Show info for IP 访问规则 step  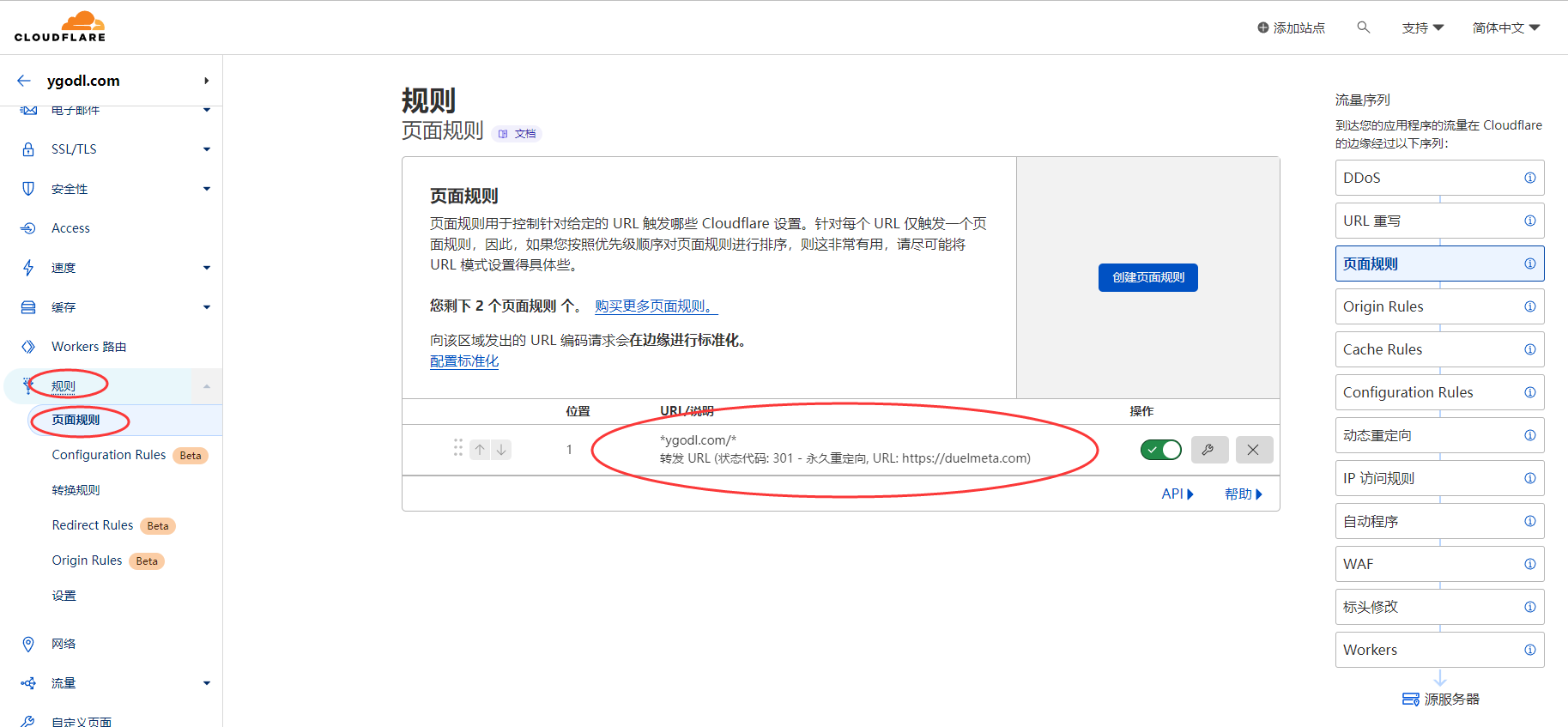click(x=1530, y=478)
